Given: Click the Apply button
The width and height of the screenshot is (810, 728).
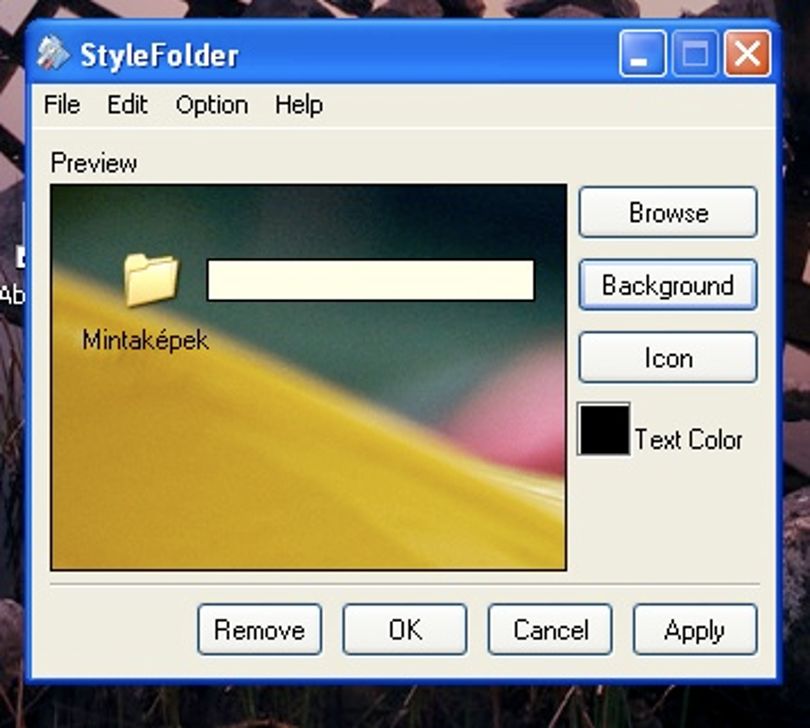Looking at the screenshot, I should point(695,629).
